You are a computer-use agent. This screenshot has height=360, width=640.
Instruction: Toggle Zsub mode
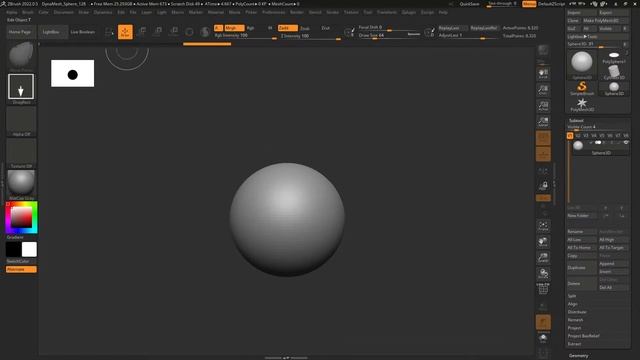[305, 28]
